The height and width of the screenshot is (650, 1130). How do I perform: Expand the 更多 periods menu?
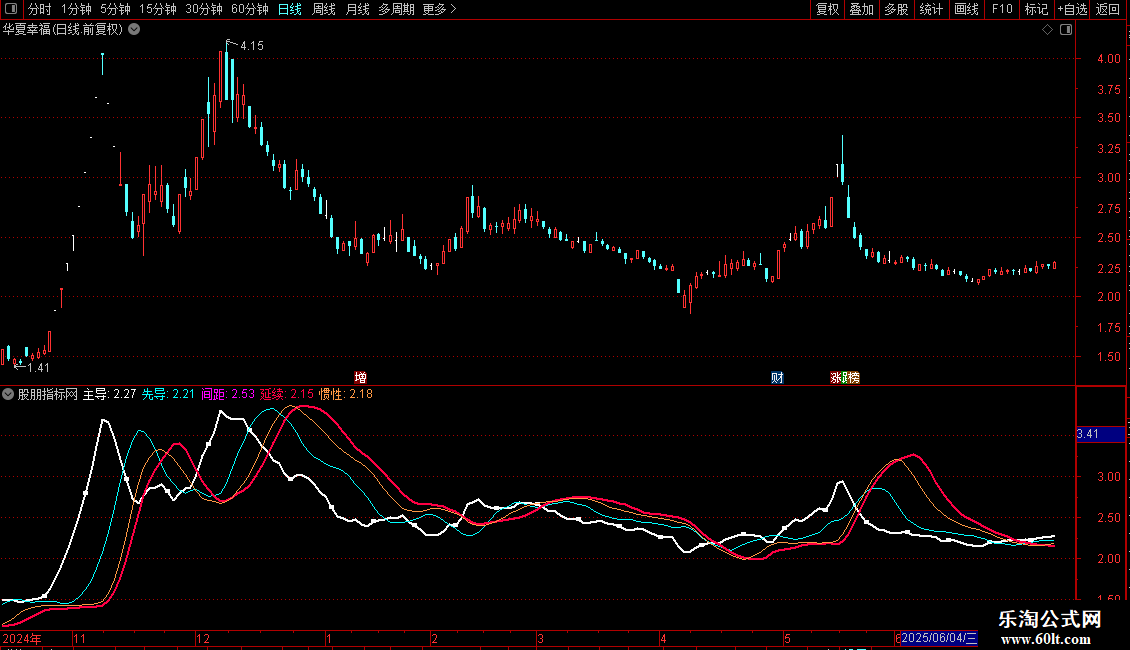(439, 9)
